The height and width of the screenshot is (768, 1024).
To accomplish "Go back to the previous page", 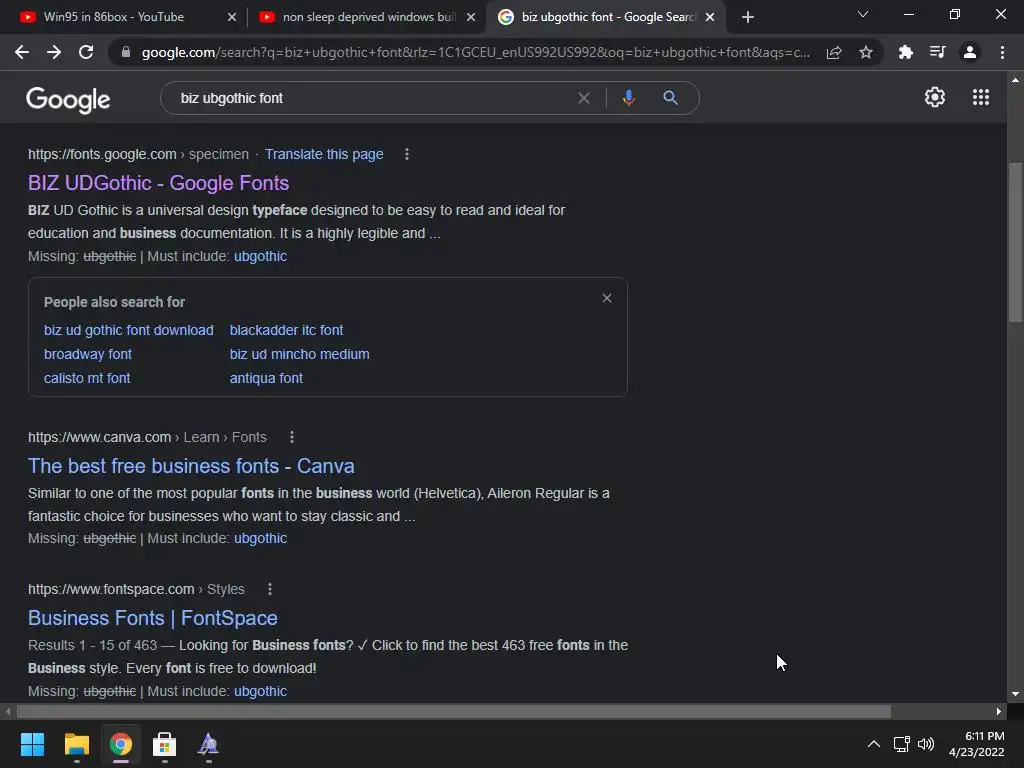I will [22, 52].
